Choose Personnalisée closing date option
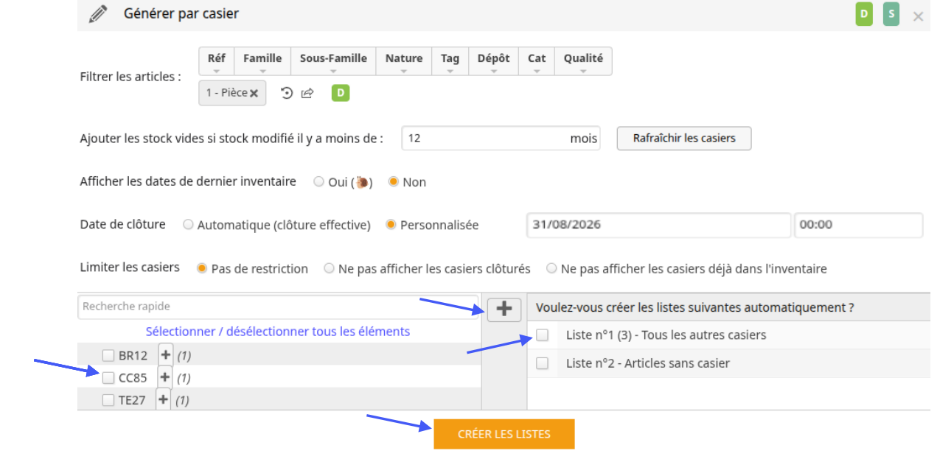This screenshot has width=932, height=454. point(391,225)
